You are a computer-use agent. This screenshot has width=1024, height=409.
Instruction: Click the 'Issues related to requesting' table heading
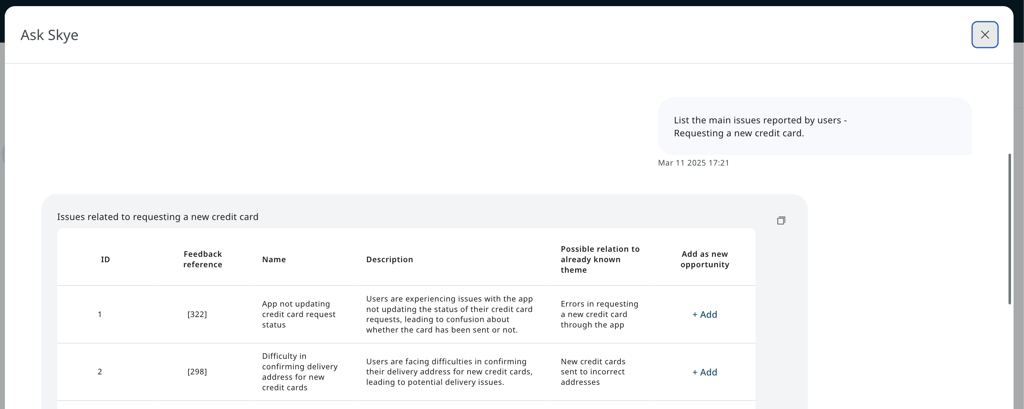coord(158,217)
